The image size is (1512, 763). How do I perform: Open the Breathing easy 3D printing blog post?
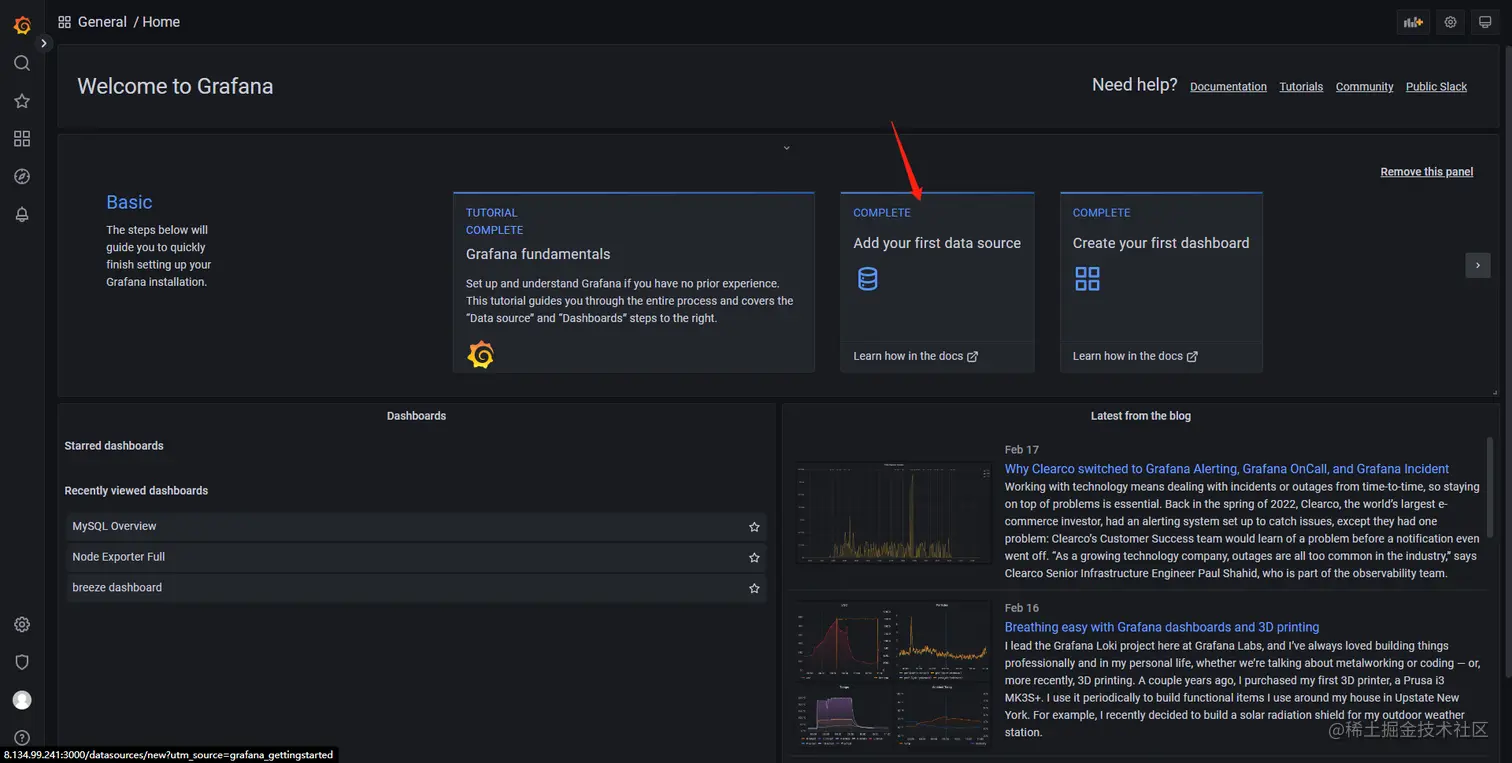pyautogui.click(x=1162, y=627)
